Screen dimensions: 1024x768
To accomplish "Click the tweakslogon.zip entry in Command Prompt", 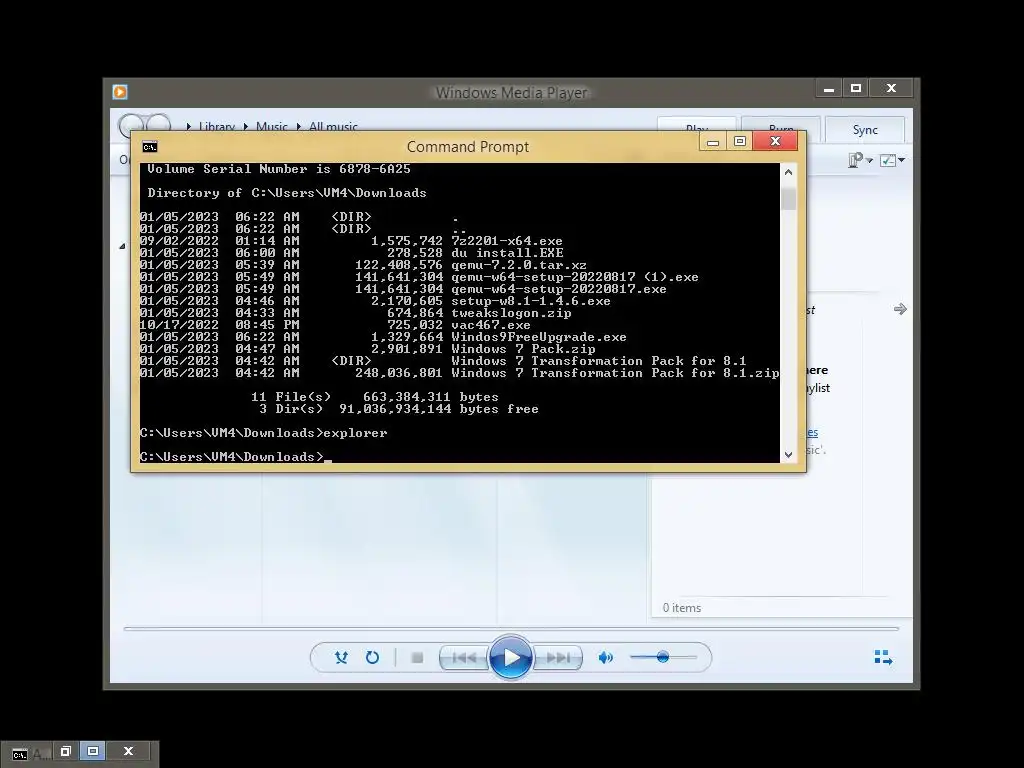I will click(x=511, y=313).
